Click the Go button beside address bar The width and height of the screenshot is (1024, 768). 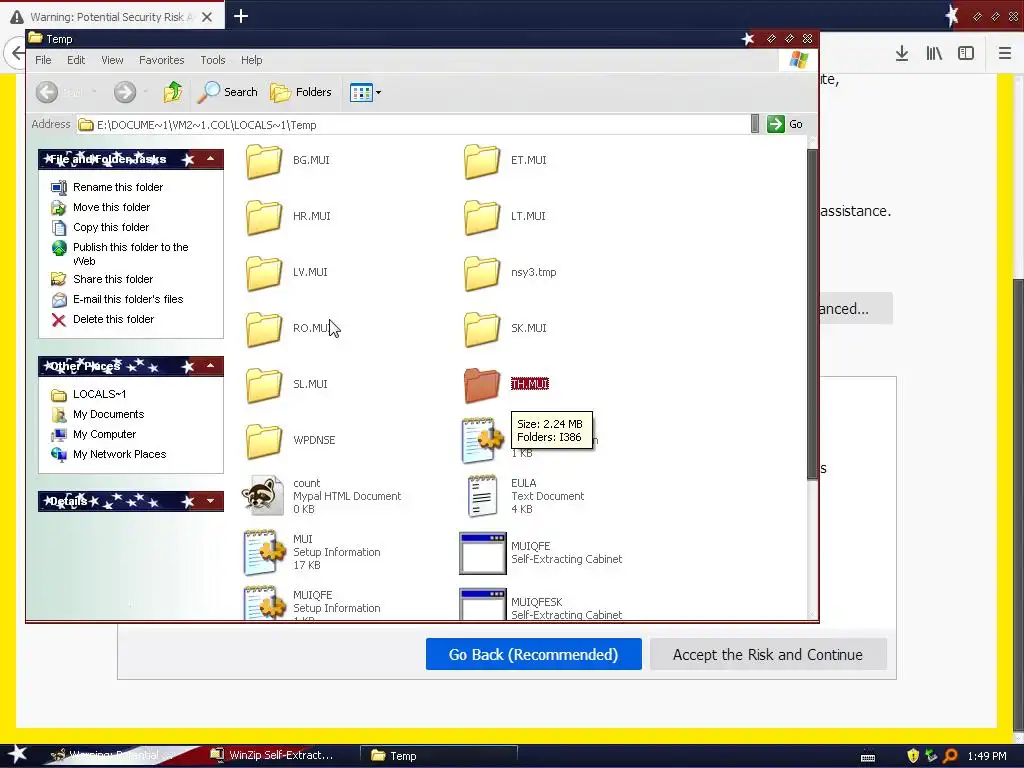point(786,124)
